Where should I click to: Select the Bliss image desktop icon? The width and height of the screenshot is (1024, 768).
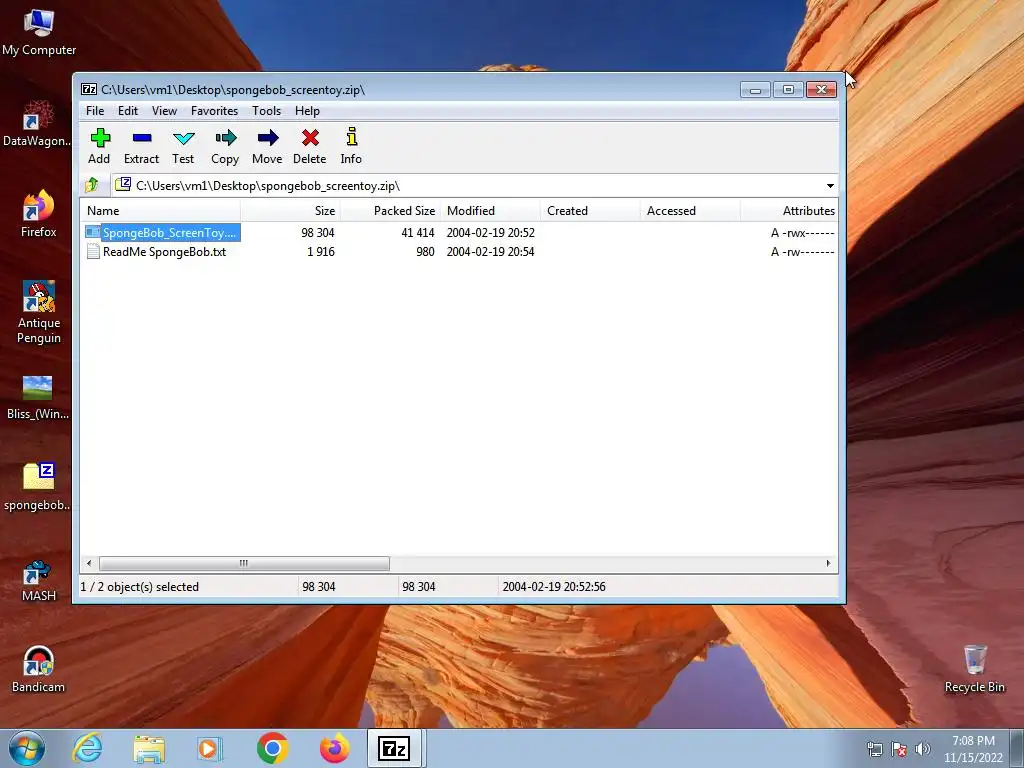tap(37, 397)
